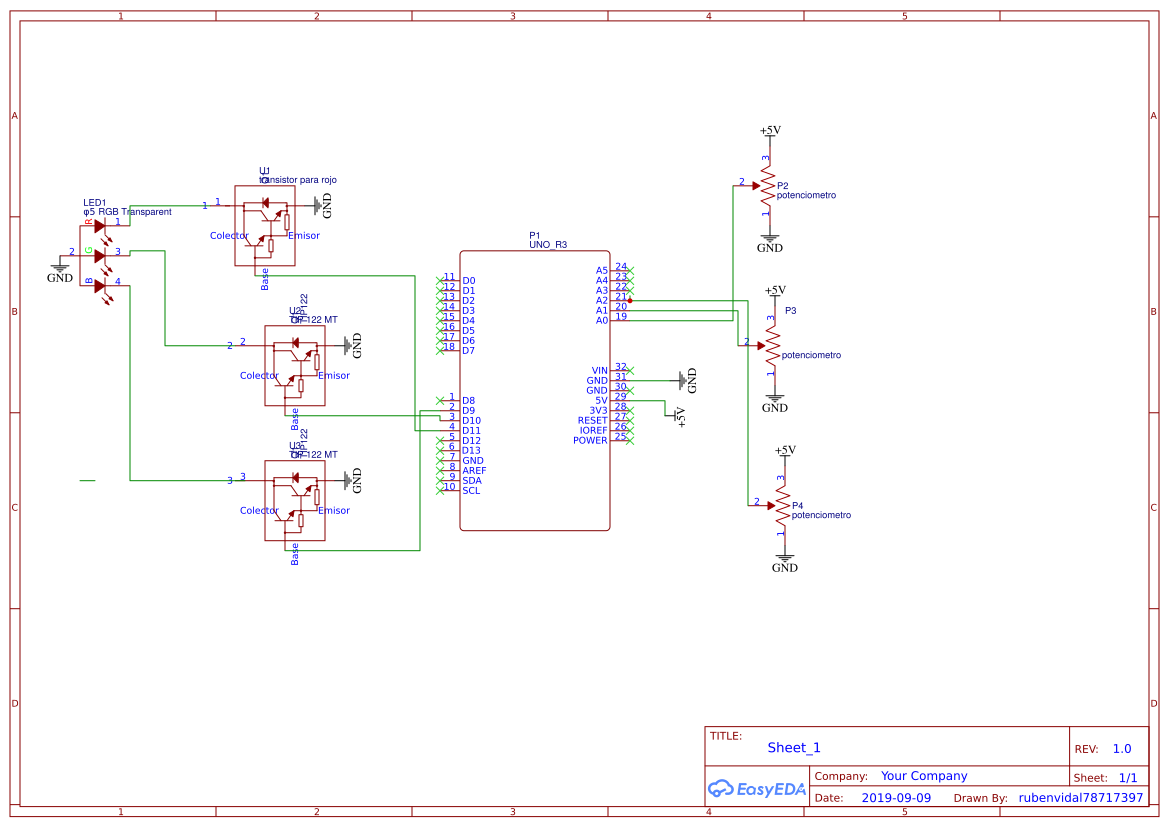Click the 'UNO_R3' name label

click(548, 245)
